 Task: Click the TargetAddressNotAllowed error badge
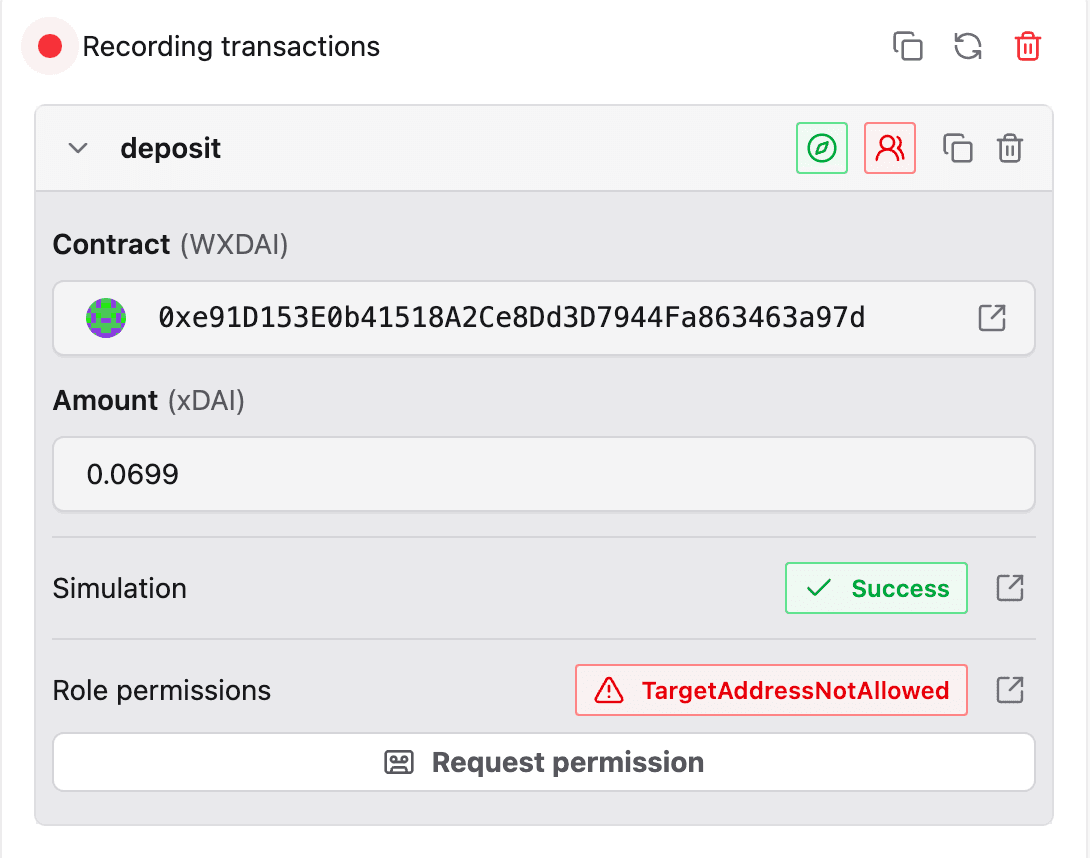[771, 690]
